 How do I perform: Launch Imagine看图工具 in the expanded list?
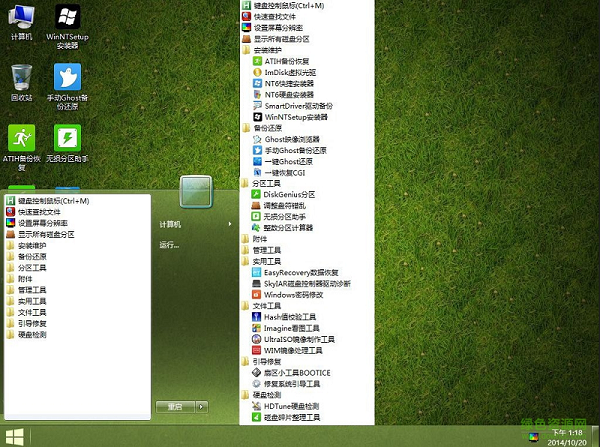(x=285, y=328)
